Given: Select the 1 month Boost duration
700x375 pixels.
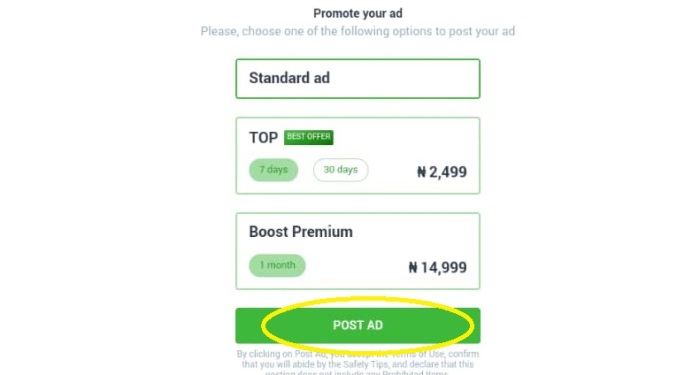Looking at the screenshot, I should [277, 265].
